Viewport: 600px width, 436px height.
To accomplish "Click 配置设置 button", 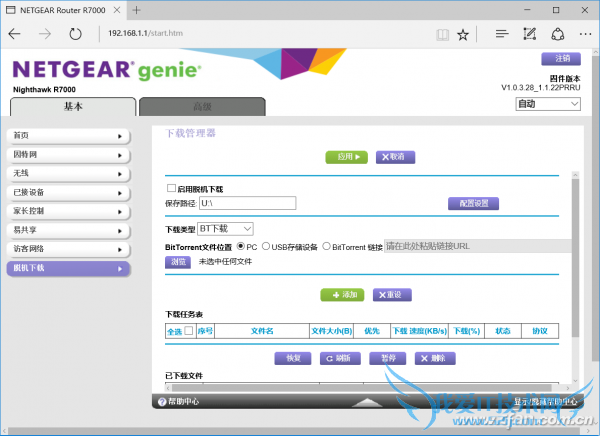I will 473,204.
